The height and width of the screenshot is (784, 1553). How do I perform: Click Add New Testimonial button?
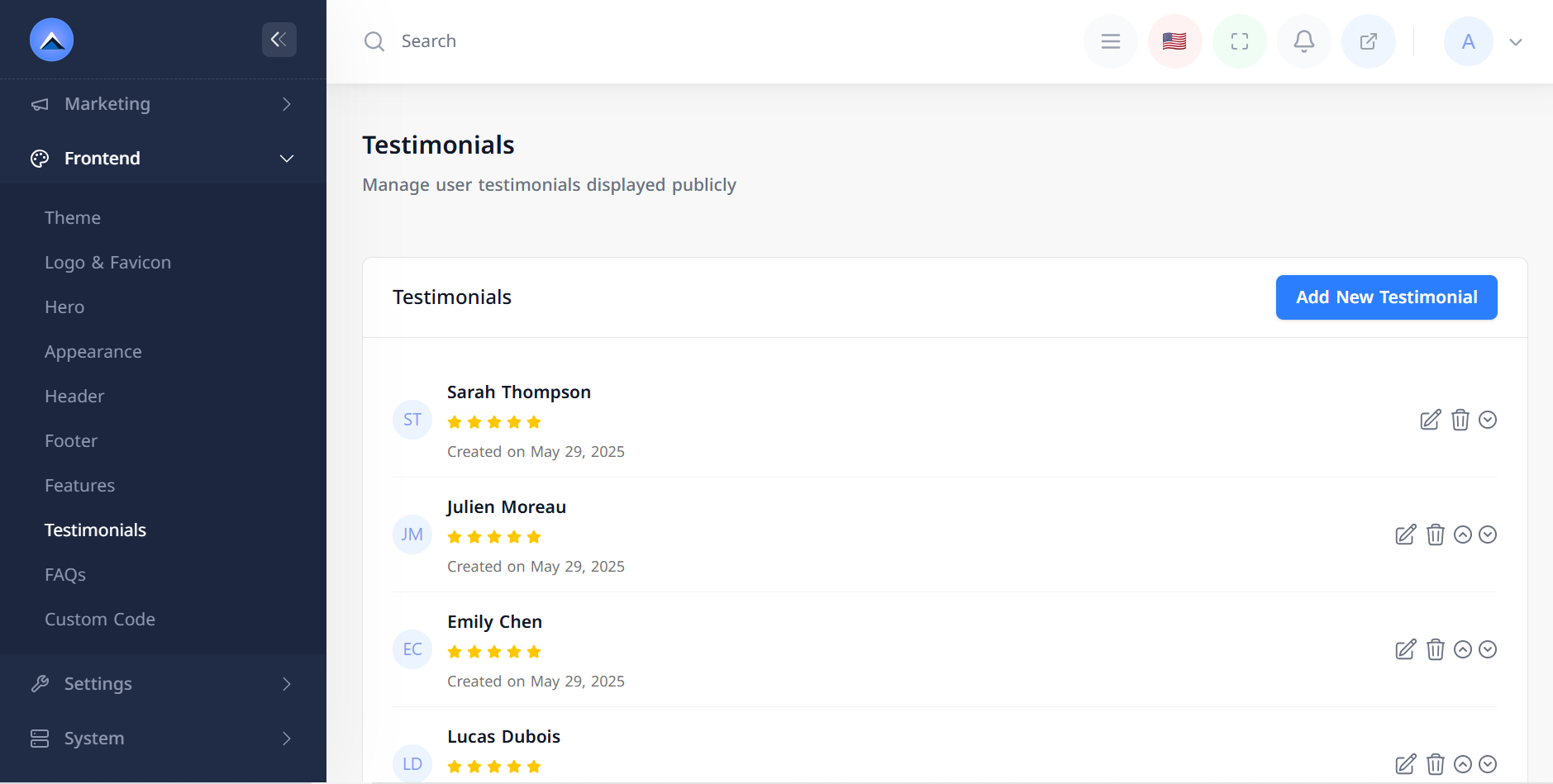(x=1386, y=297)
